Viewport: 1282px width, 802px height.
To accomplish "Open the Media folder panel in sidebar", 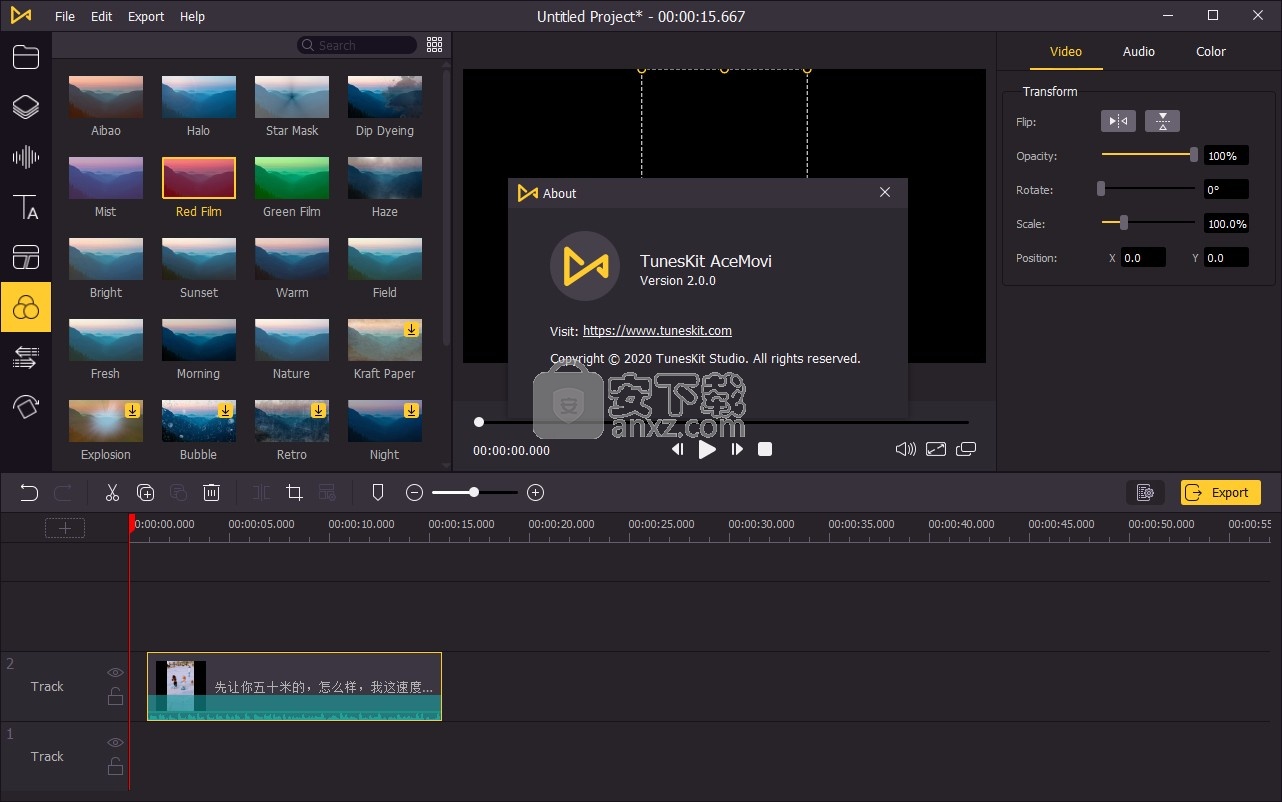I will click(x=26, y=57).
